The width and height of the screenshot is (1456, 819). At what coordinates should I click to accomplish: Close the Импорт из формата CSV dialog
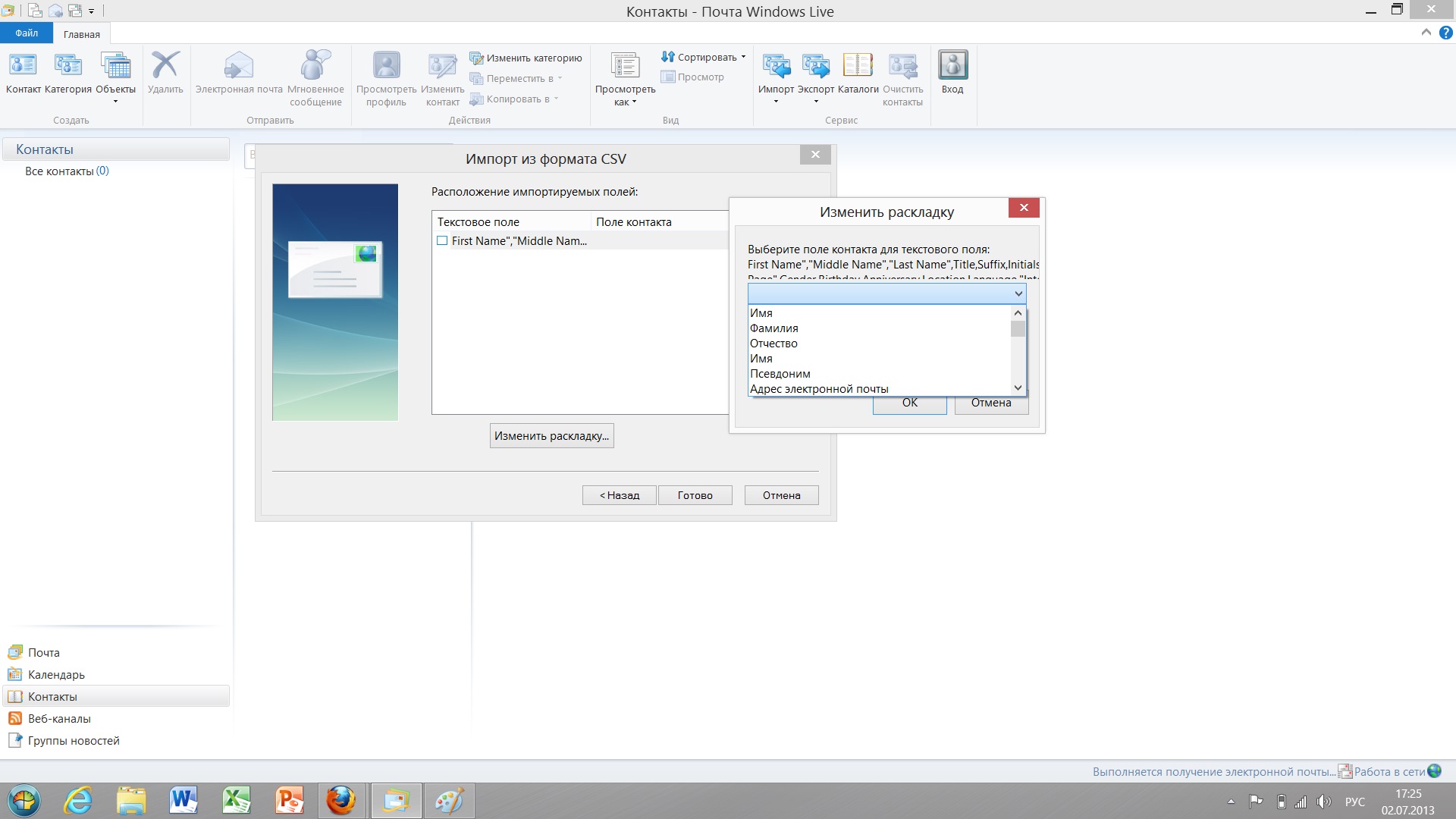815,155
